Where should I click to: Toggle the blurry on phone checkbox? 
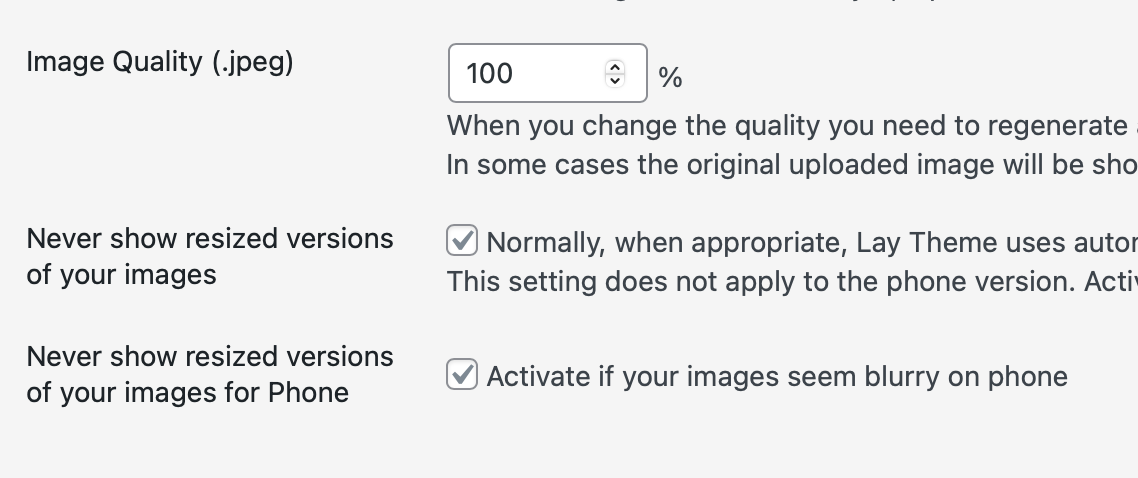[x=461, y=376]
